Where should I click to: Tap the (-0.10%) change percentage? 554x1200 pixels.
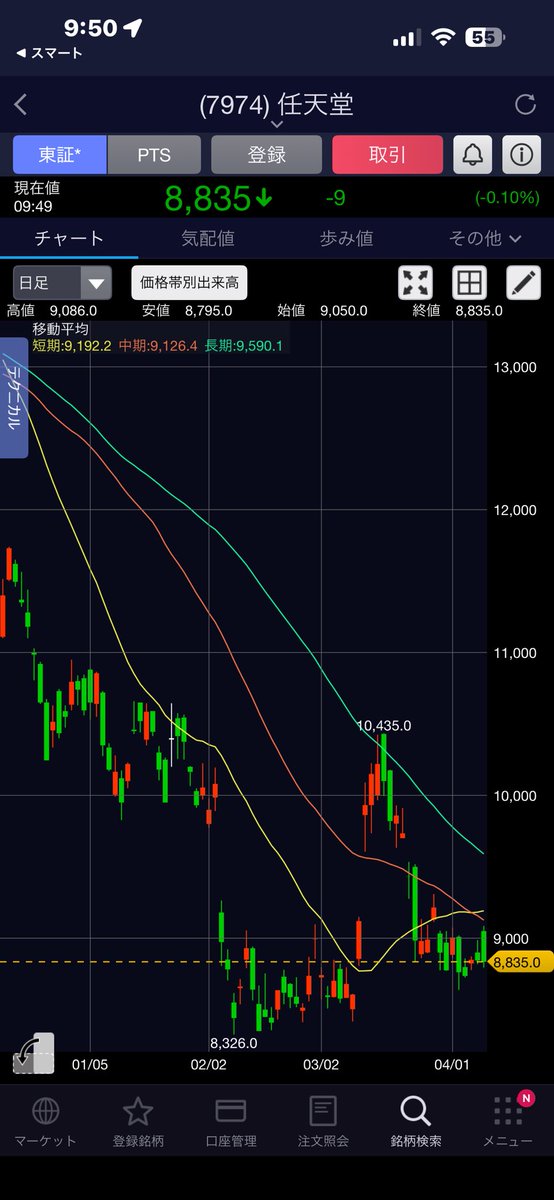tap(507, 198)
